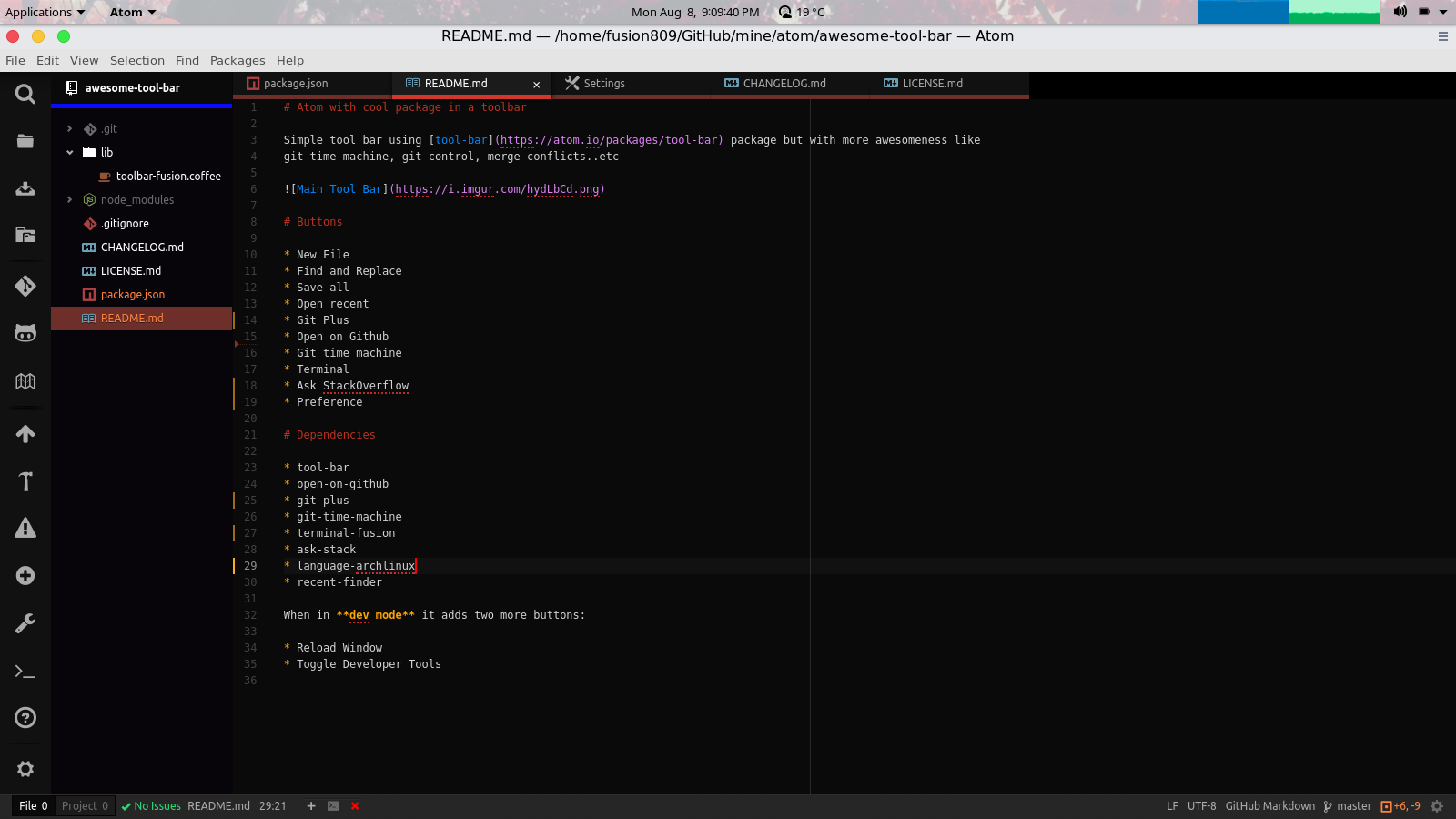Click the red X icon in the status bar
The width and height of the screenshot is (1456, 819).
[x=355, y=806]
